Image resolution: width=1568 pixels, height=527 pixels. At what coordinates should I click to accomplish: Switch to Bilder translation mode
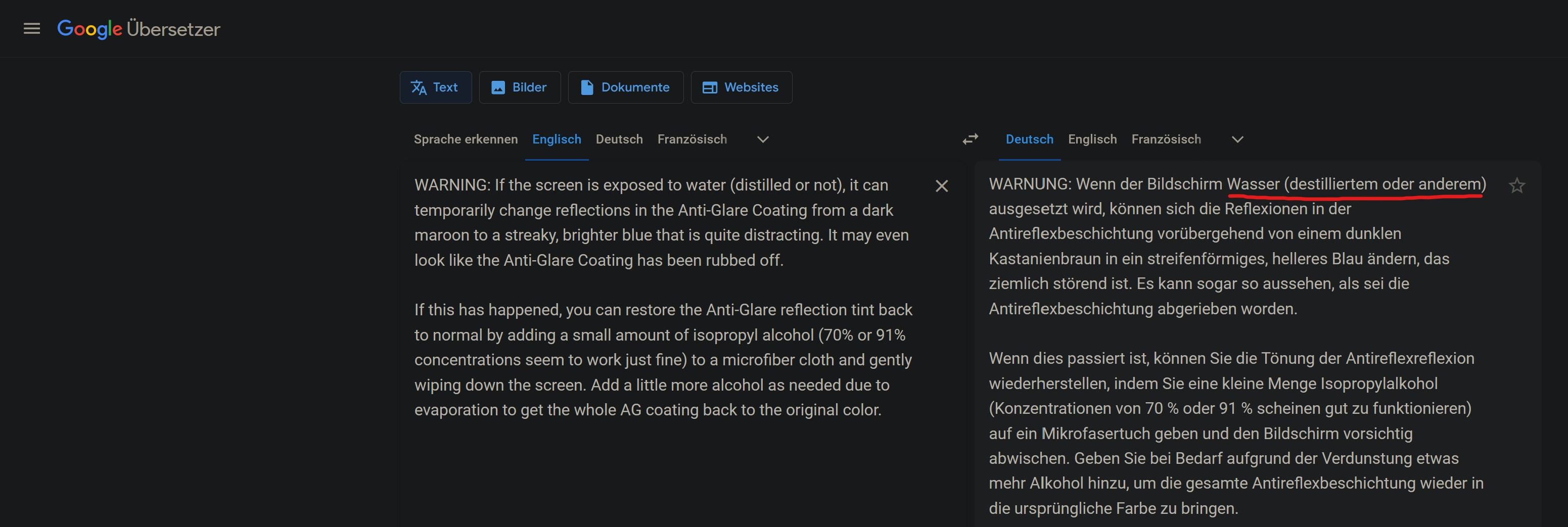pos(519,87)
